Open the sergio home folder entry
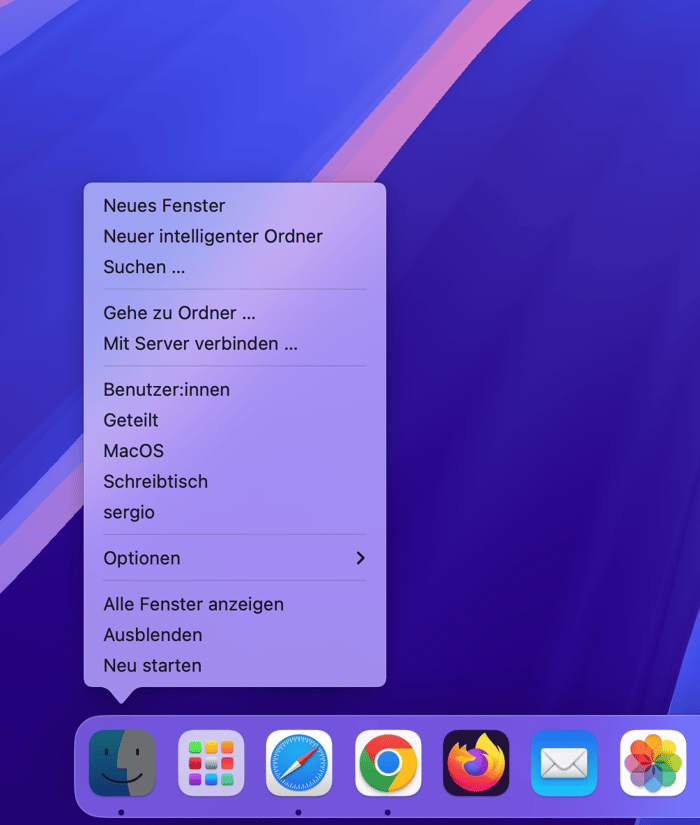Viewport: 700px width, 825px height. [x=129, y=512]
